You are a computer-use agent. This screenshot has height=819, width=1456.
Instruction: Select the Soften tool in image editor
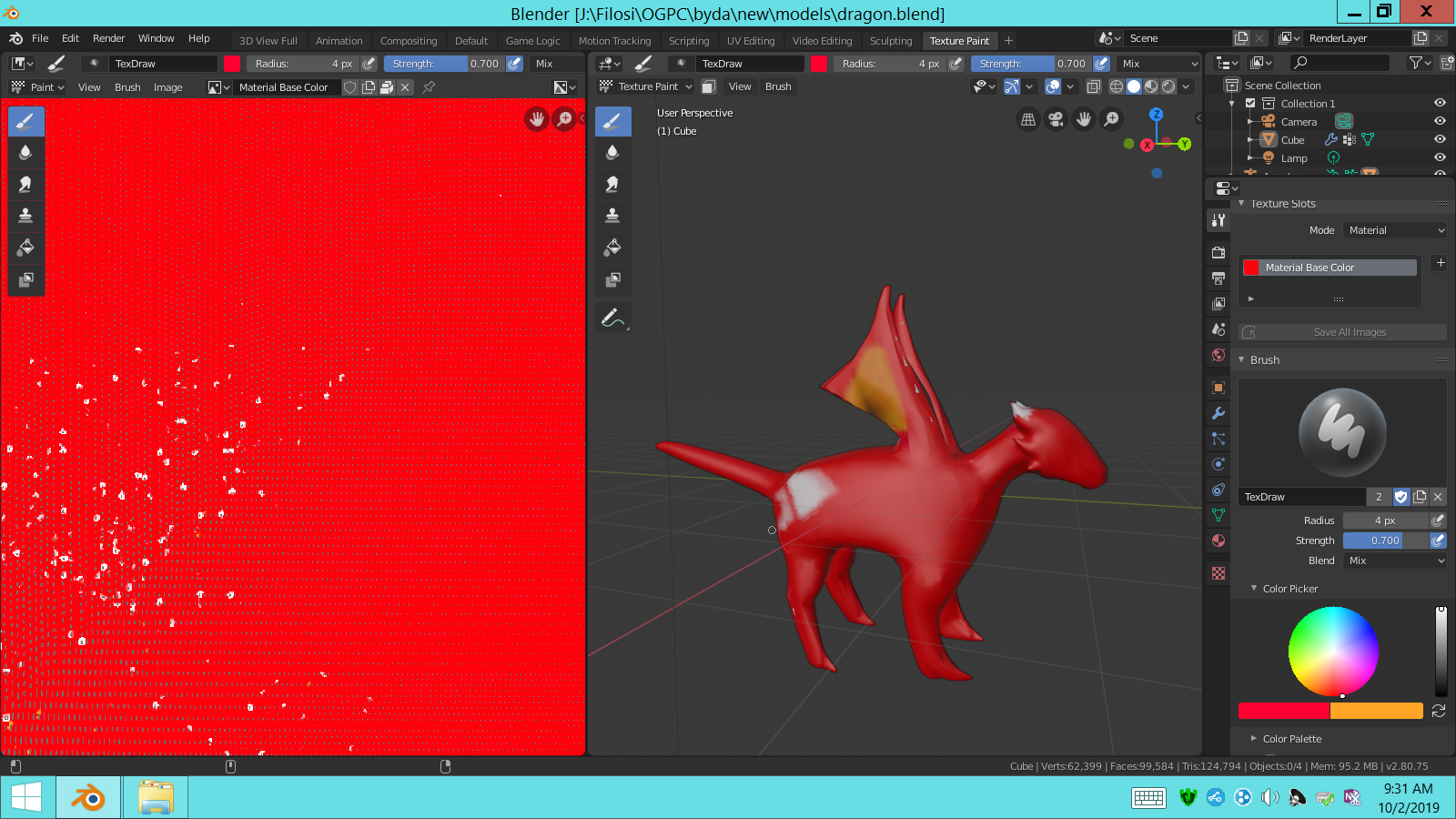point(25,152)
